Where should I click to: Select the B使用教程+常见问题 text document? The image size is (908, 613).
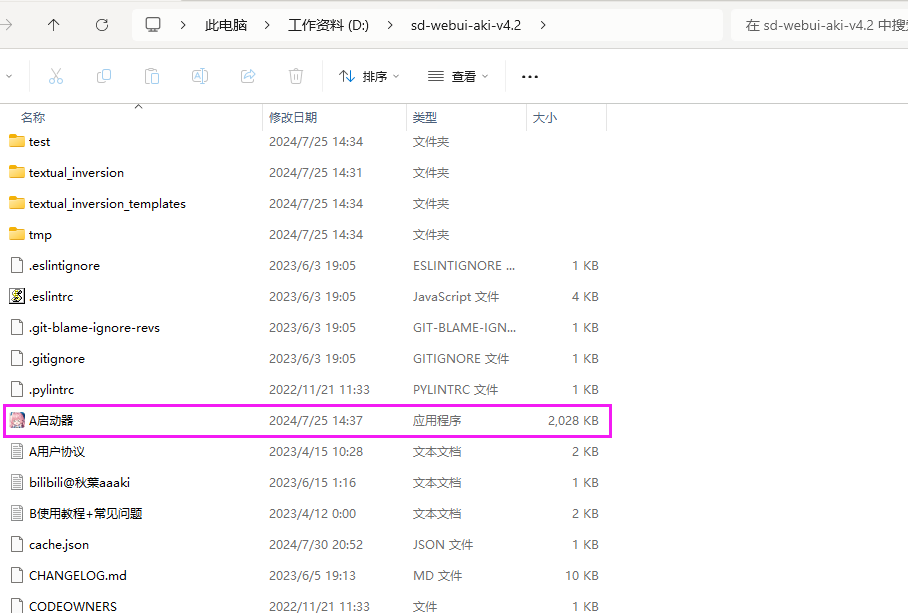coord(85,514)
